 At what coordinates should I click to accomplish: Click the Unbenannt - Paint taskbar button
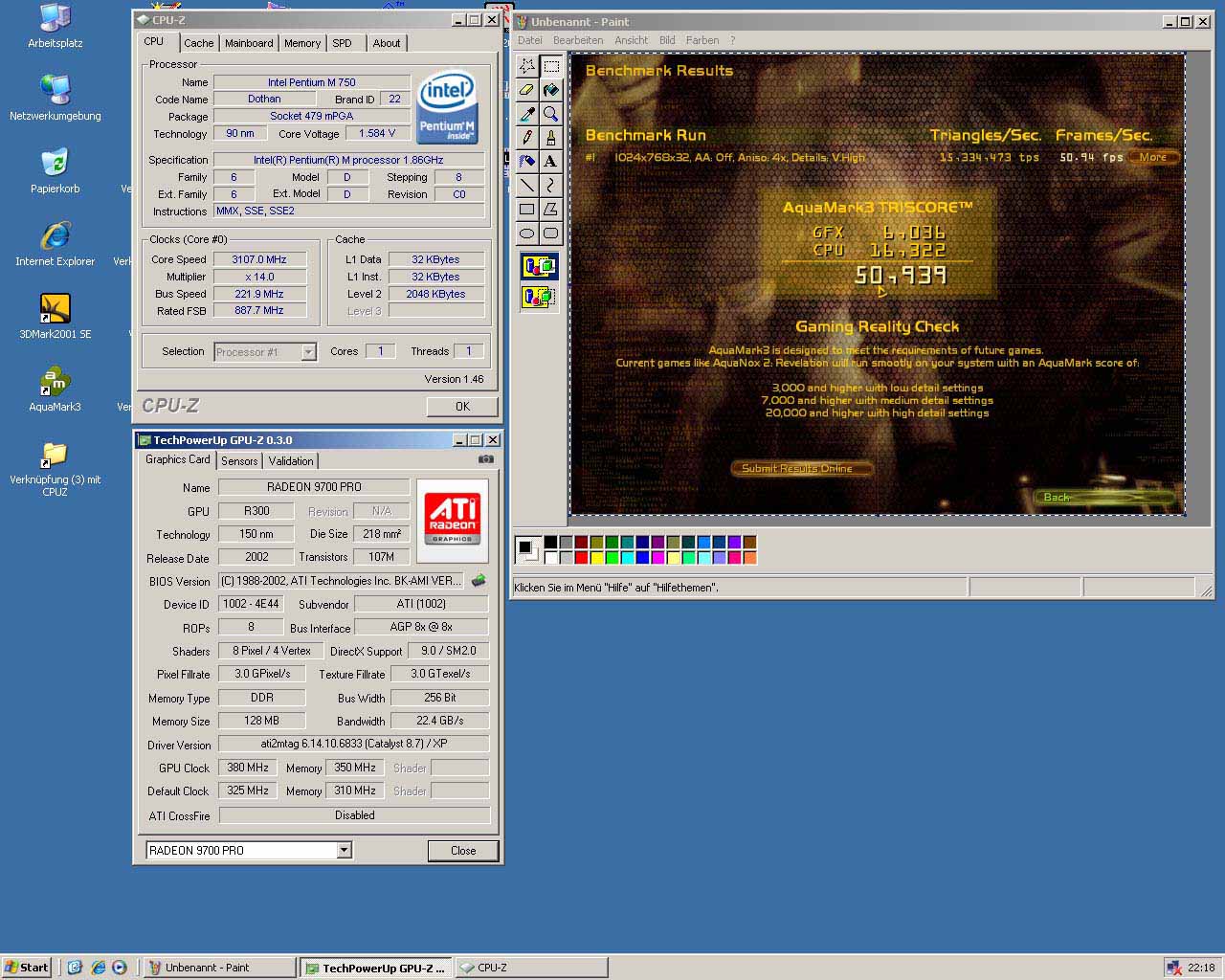tap(219, 968)
